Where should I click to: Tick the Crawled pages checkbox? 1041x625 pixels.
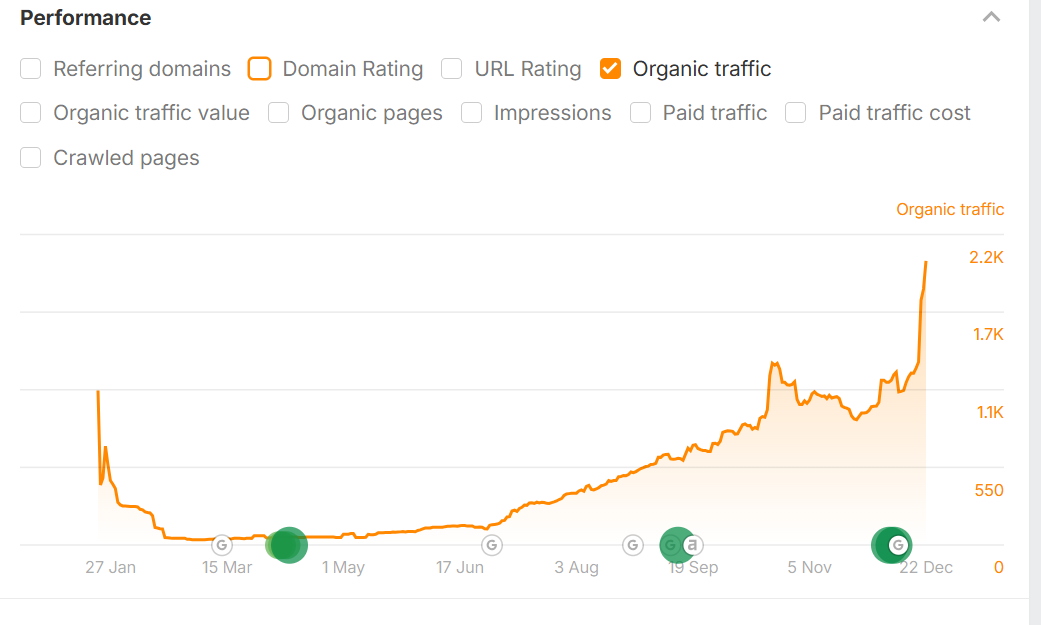point(31,158)
